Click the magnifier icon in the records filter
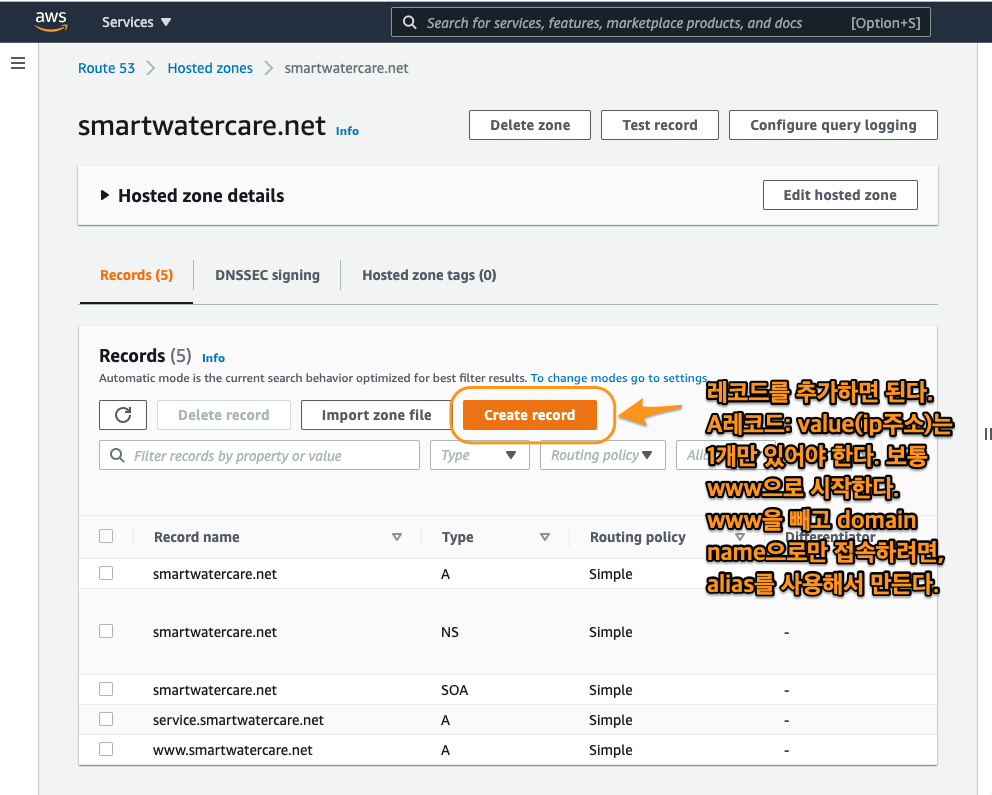Viewport: 992px width, 795px height. tap(117, 456)
